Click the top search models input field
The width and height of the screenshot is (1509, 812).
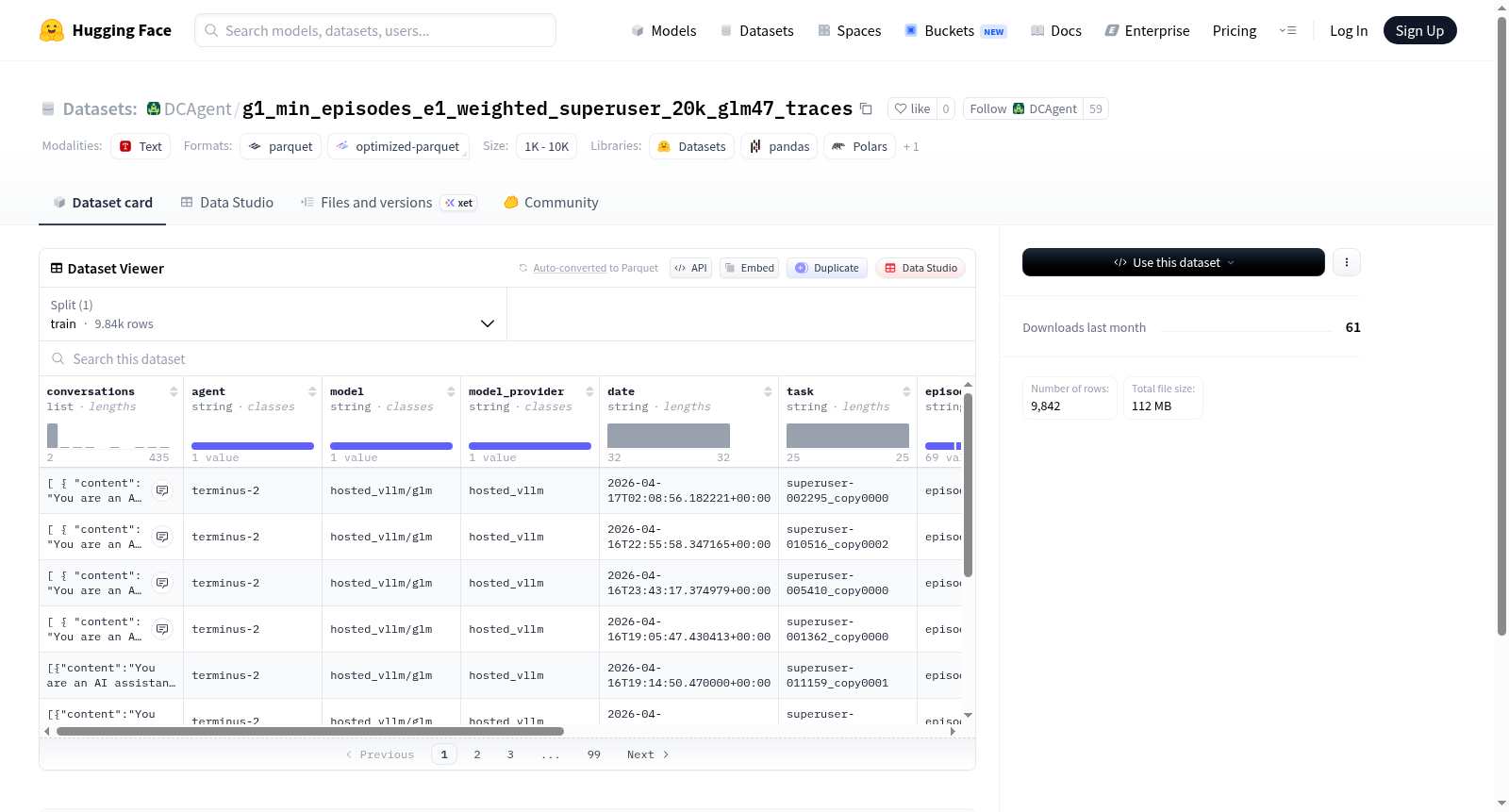375,30
